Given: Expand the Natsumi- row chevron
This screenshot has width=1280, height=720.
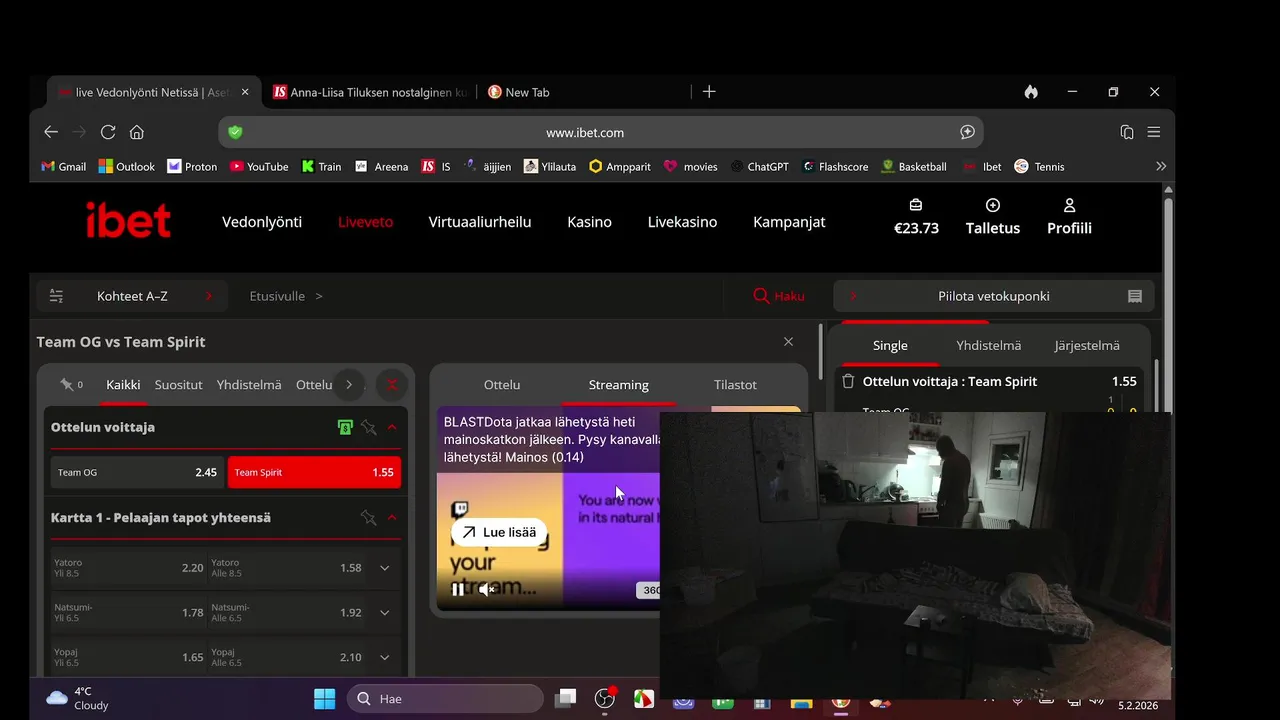Looking at the screenshot, I should coord(384,613).
